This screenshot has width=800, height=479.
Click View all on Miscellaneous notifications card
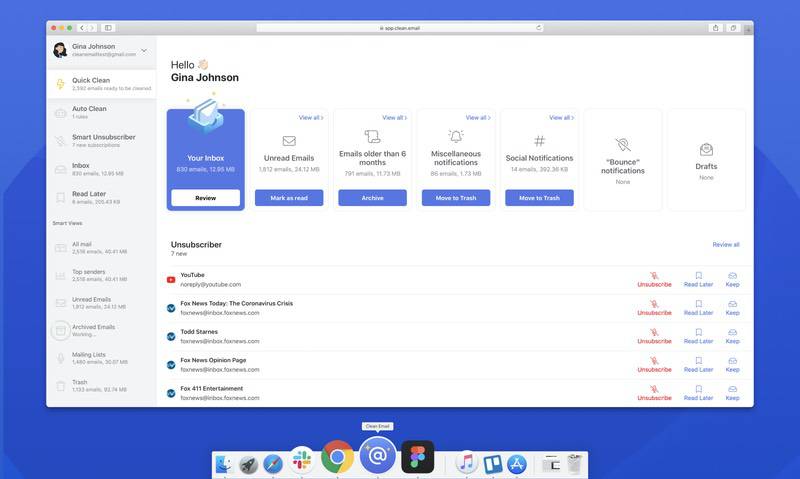[x=478, y=118]
